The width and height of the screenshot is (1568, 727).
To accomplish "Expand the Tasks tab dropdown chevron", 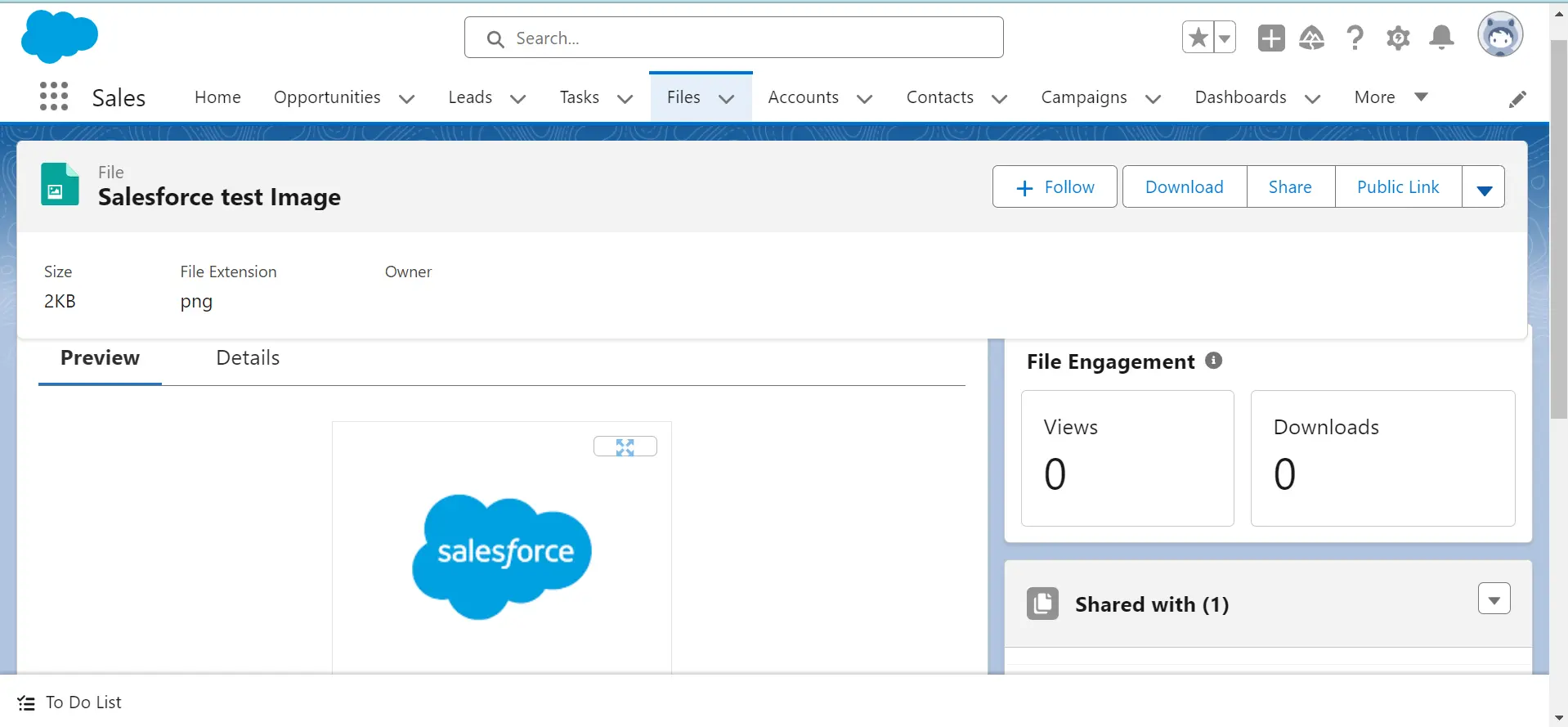I will tap(625, 99).
